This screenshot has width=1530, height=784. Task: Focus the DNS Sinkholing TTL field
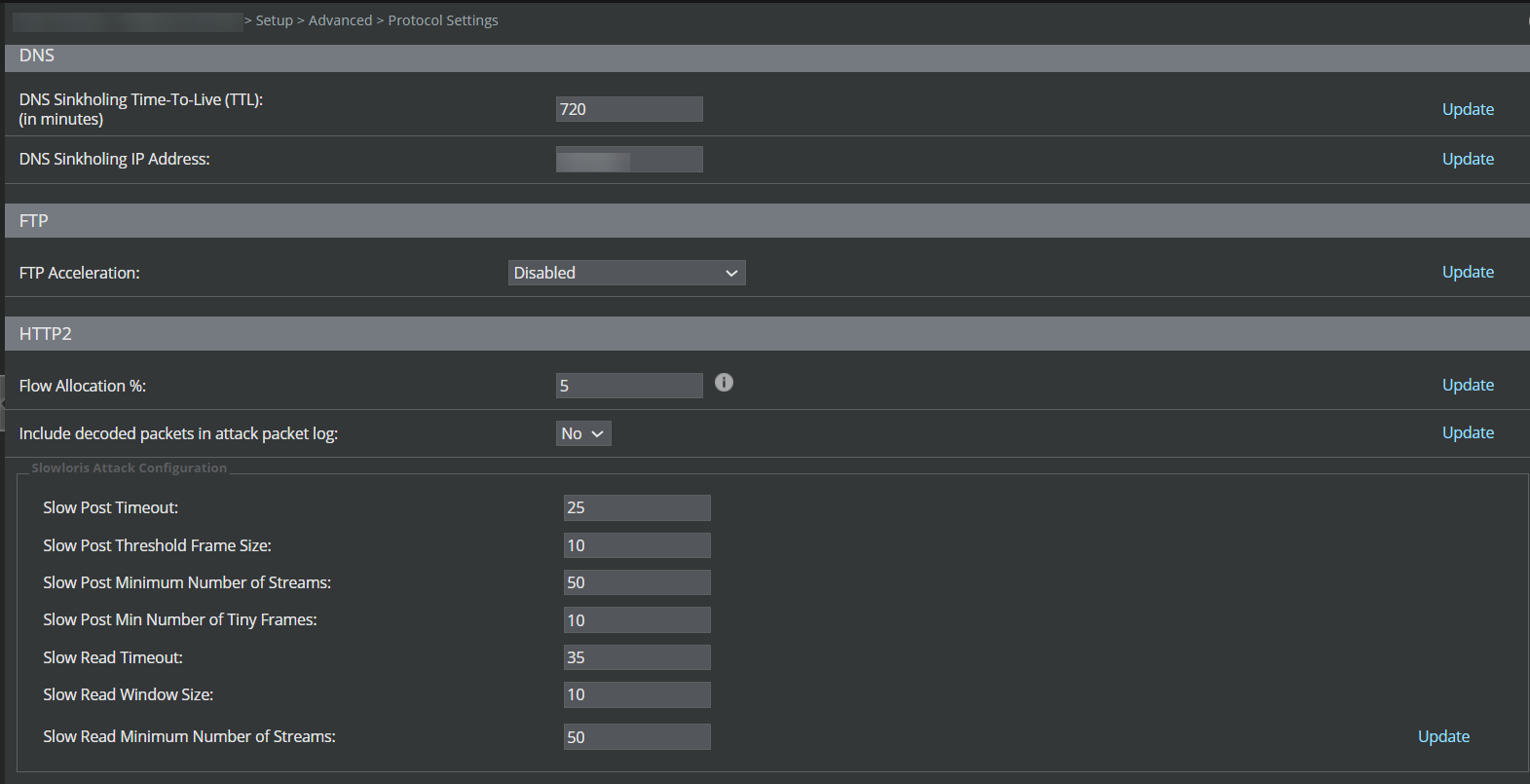629,109
